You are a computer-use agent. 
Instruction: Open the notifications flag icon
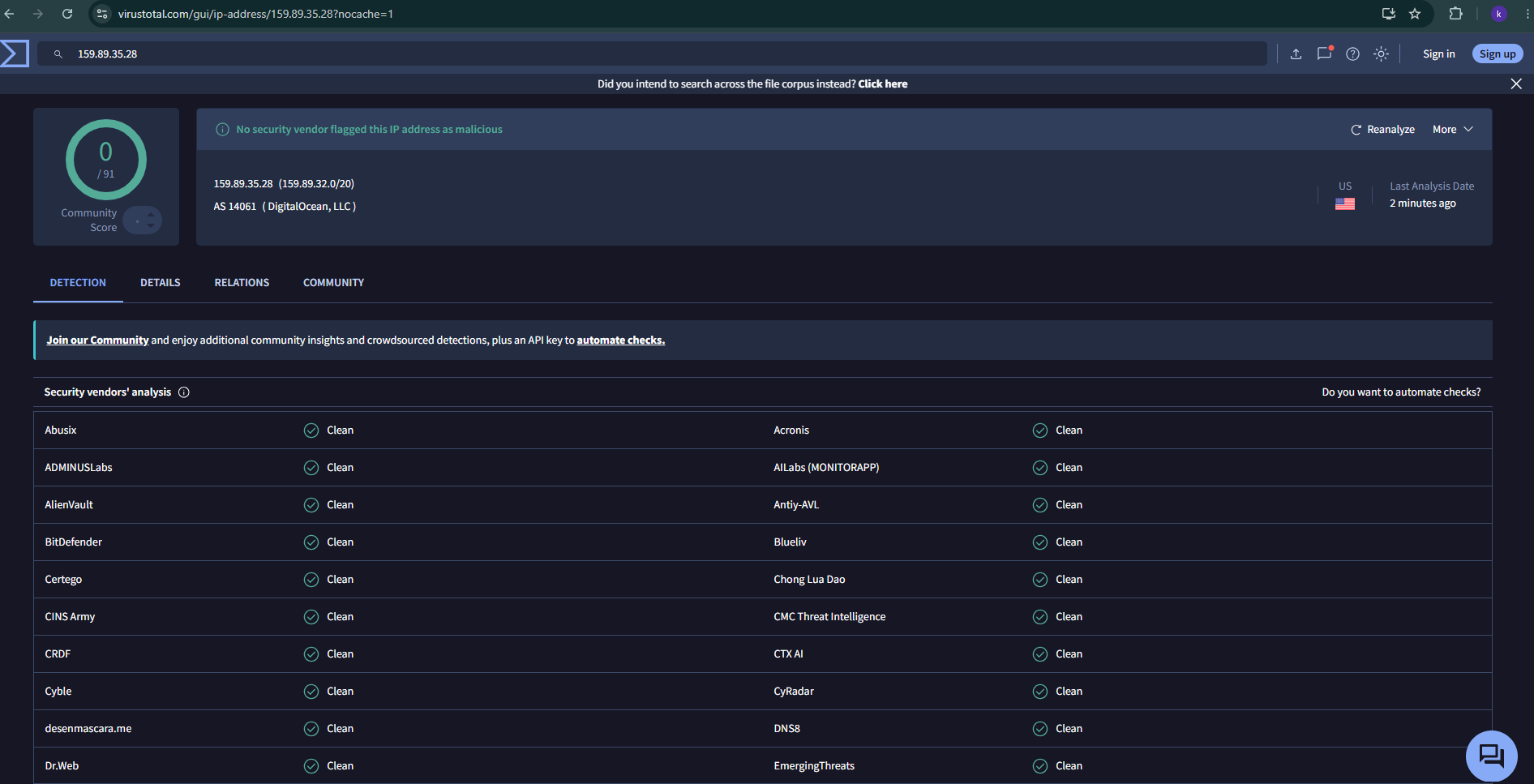[1324, 54]
